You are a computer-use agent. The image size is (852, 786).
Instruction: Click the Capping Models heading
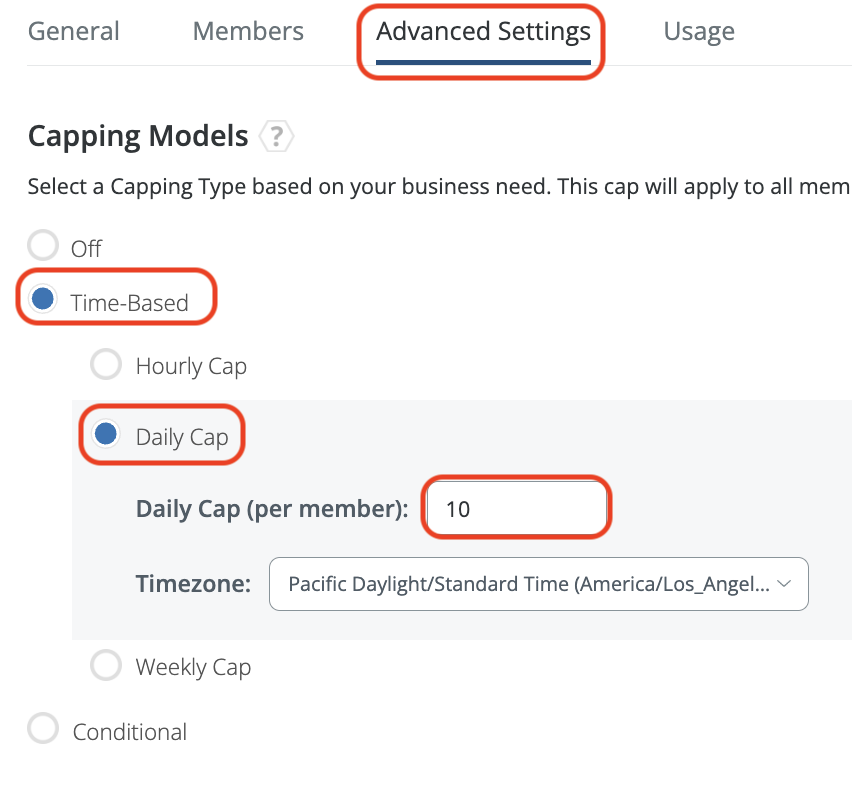click(x=138, y=136)
